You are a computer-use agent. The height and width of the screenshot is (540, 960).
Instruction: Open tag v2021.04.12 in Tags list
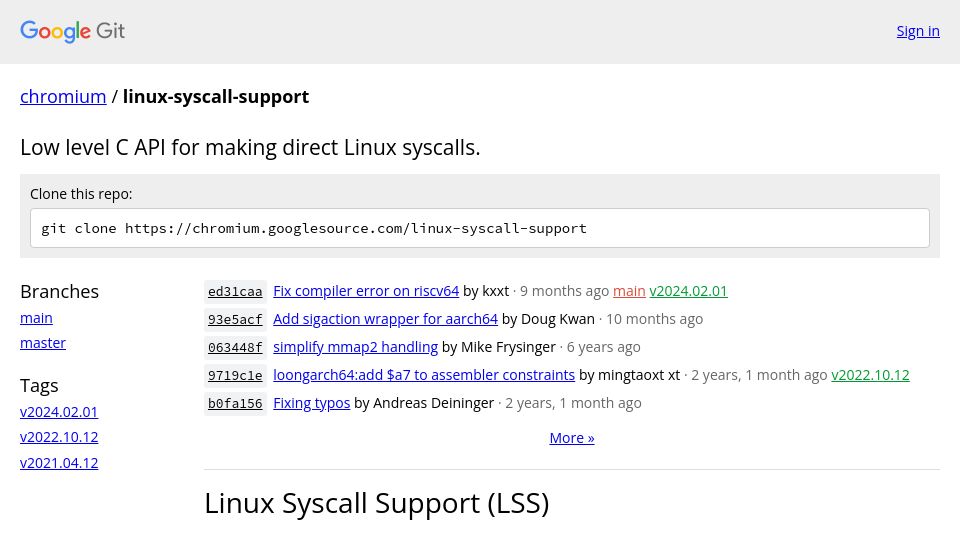pos(59,463)
